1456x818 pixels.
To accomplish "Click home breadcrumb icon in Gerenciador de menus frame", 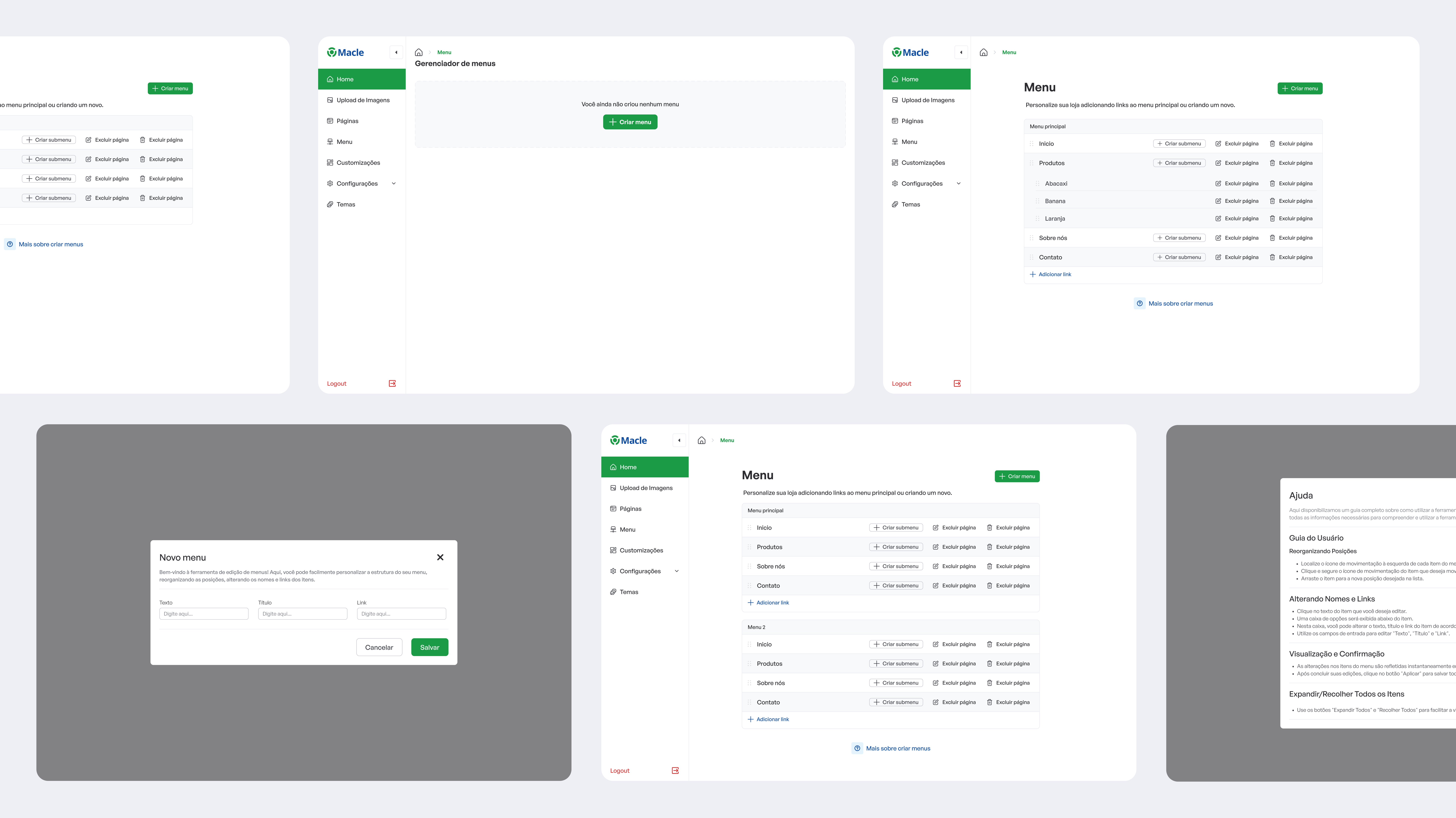I will tap(419, 53).
